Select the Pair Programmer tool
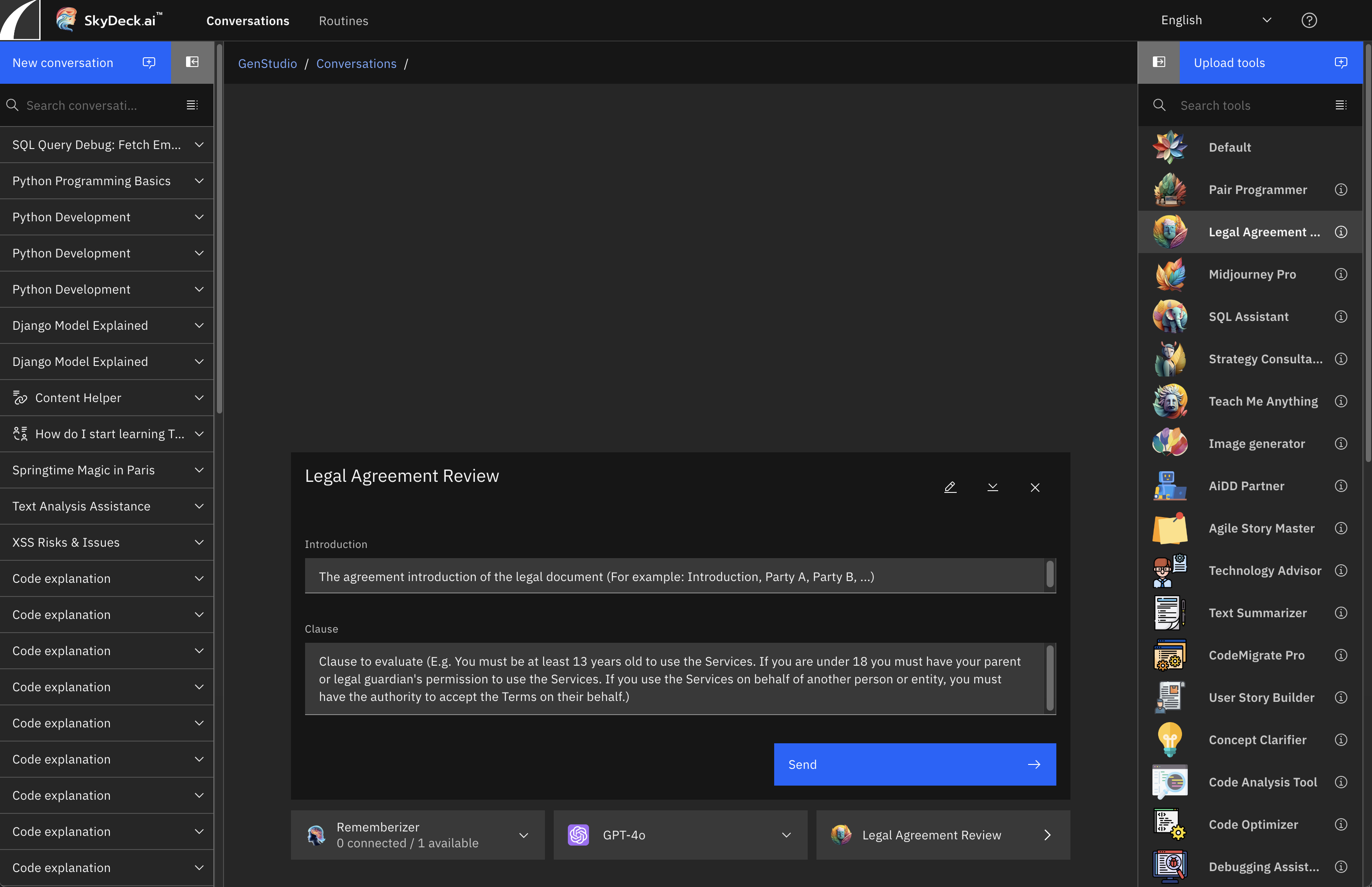This screenshot has height=887, width=1372. click(x=1257, y=189)
